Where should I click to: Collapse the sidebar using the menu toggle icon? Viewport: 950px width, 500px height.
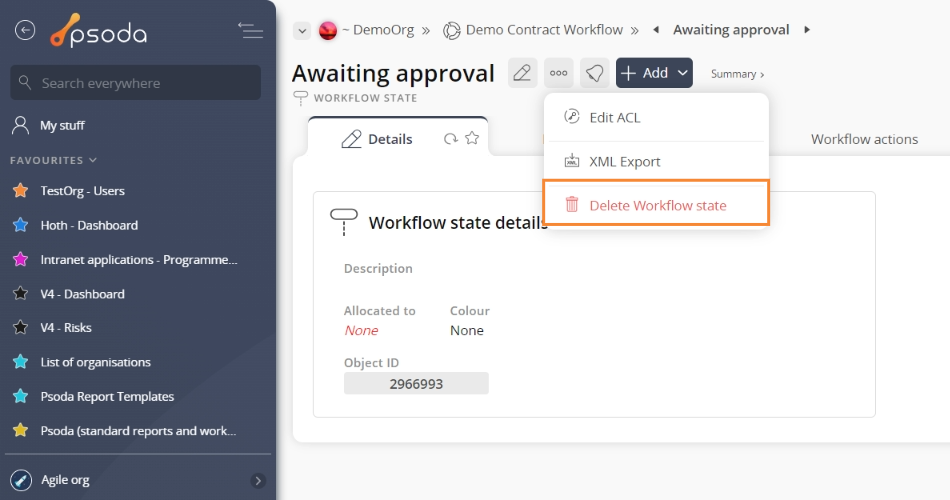point(250,31)
